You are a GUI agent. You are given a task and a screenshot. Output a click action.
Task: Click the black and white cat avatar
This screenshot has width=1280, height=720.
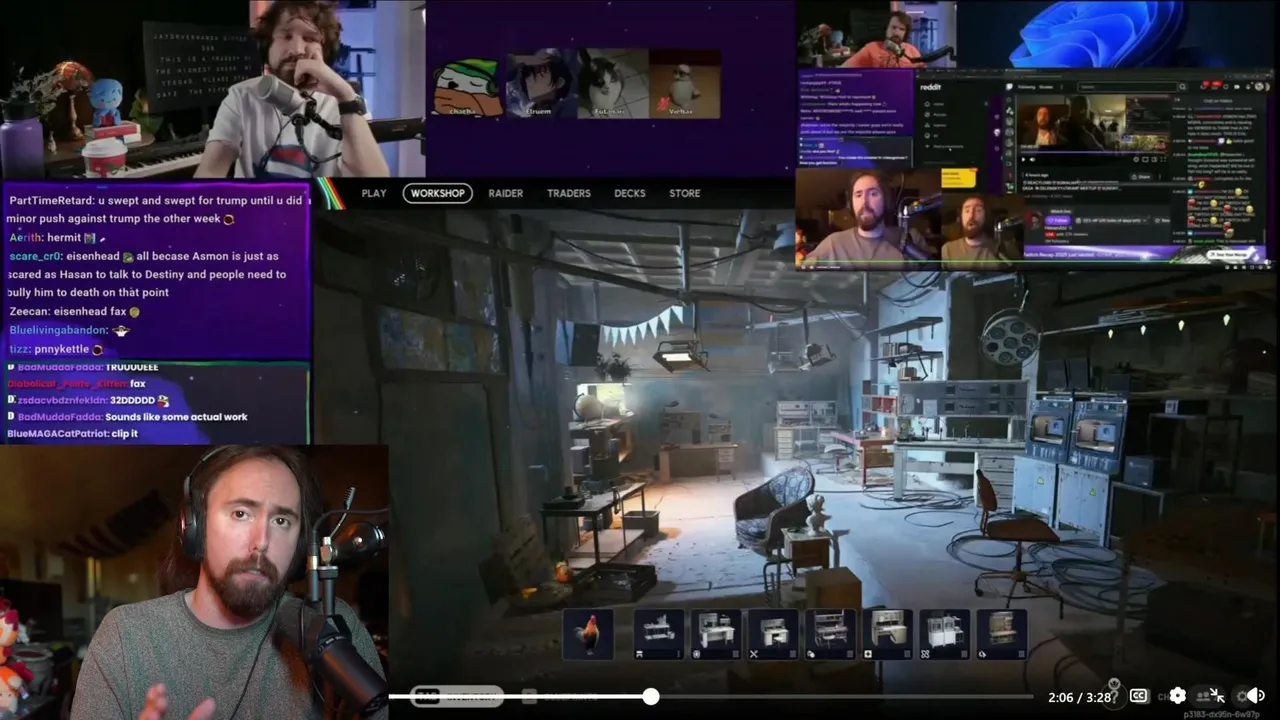coord(612,84)
